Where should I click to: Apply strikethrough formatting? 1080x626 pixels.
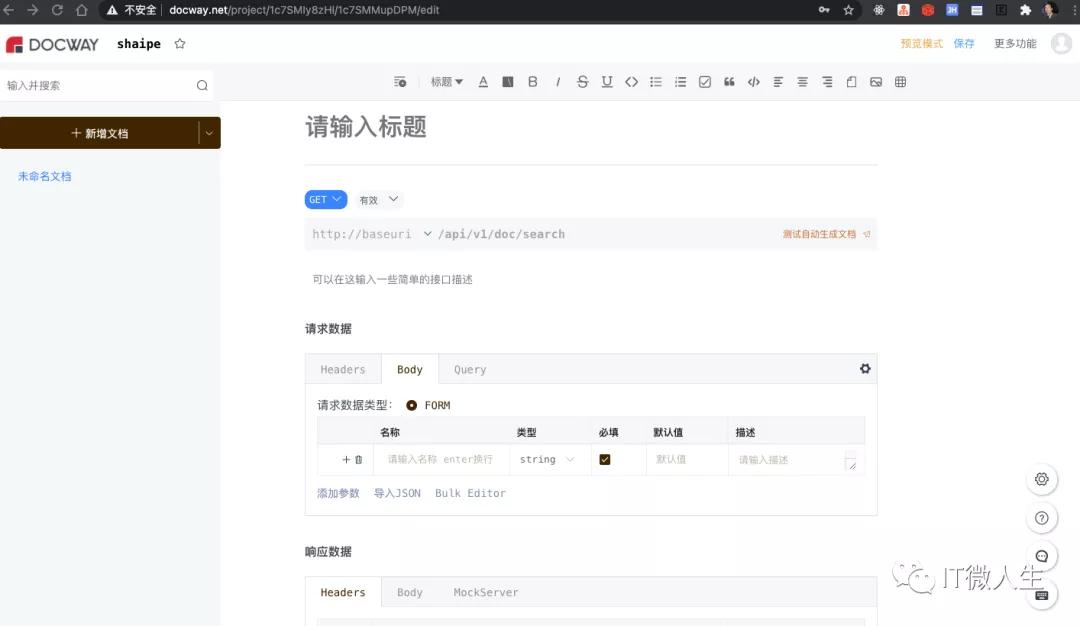(582, 82)
